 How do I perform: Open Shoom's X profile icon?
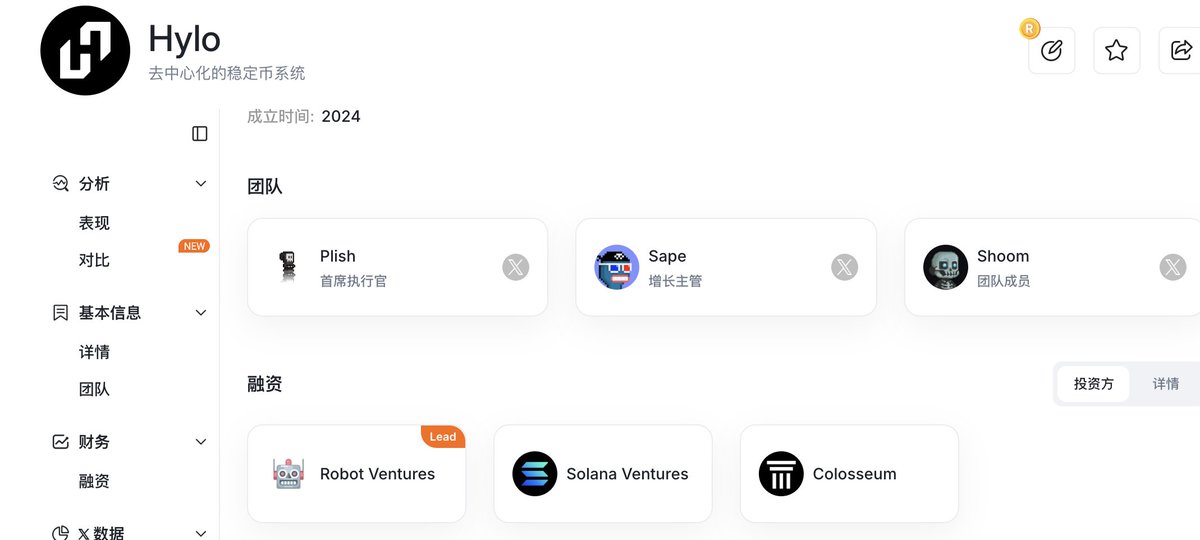click(1172, 267)
